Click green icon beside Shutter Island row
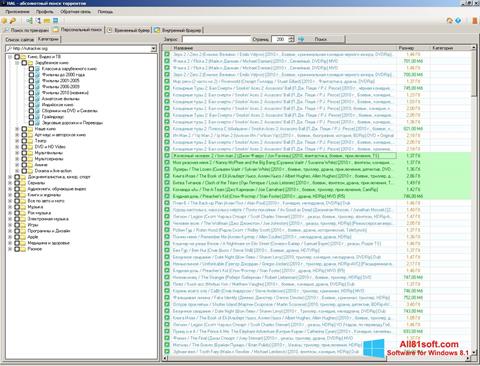 [x=167, y=304]
